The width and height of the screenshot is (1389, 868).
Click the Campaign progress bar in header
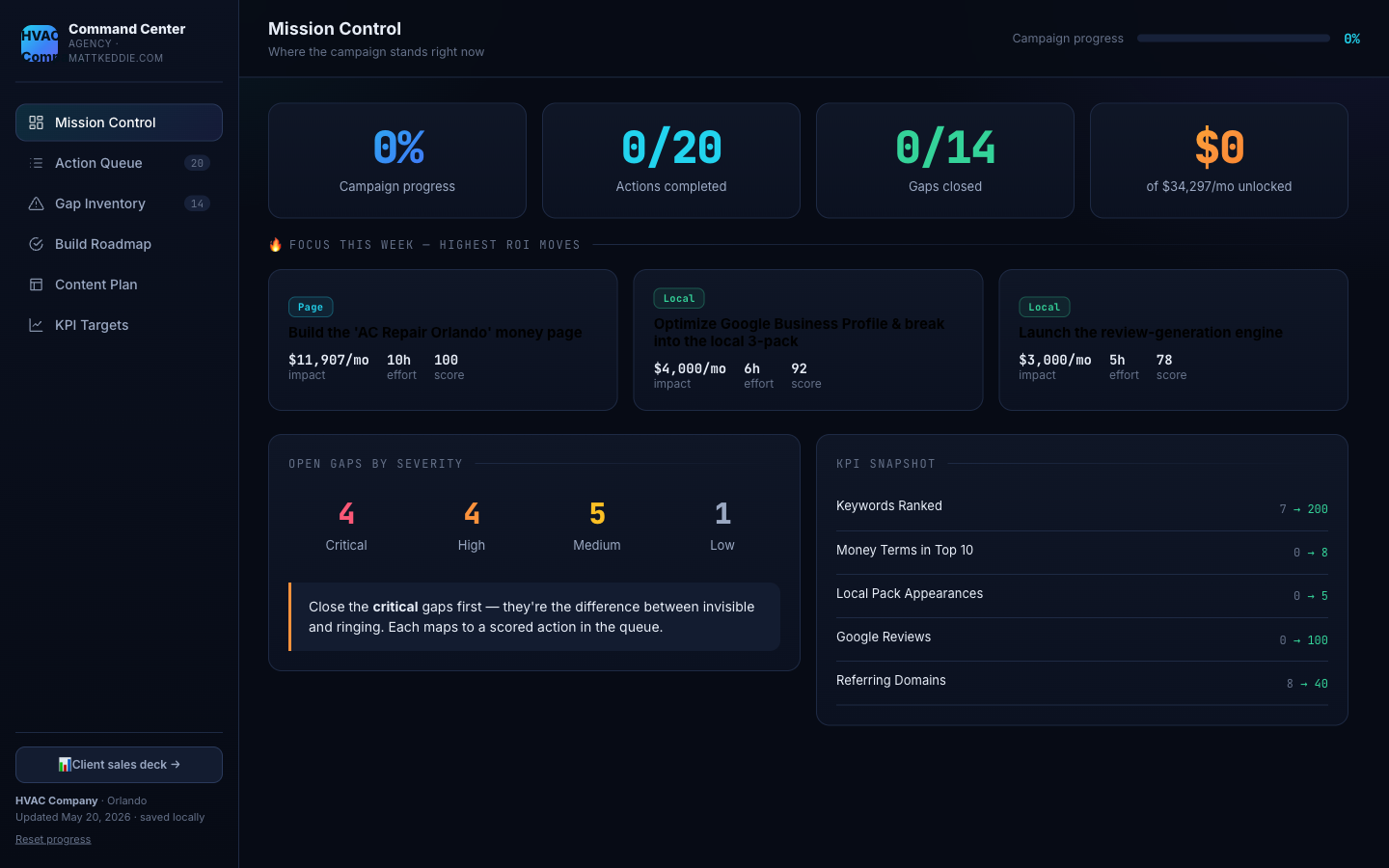point(1233,39)
